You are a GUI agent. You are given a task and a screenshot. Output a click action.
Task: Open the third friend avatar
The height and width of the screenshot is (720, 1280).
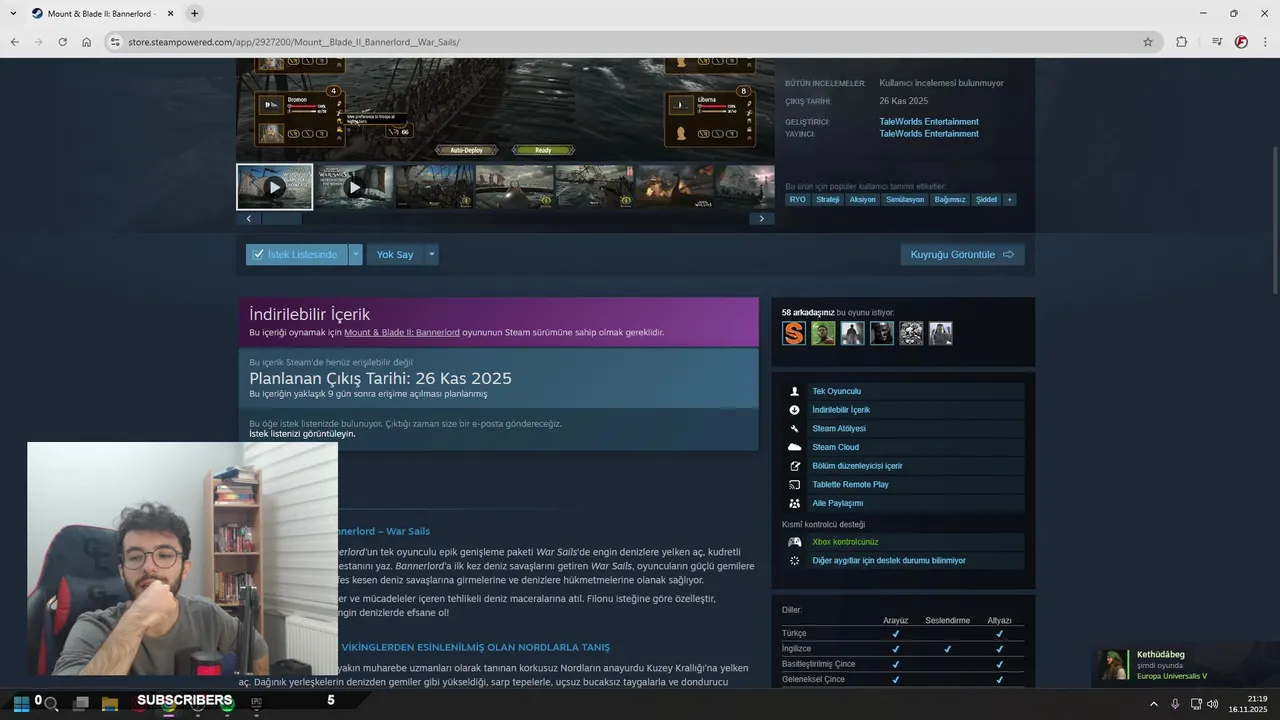pyautogui.click(x=852, y=333)
